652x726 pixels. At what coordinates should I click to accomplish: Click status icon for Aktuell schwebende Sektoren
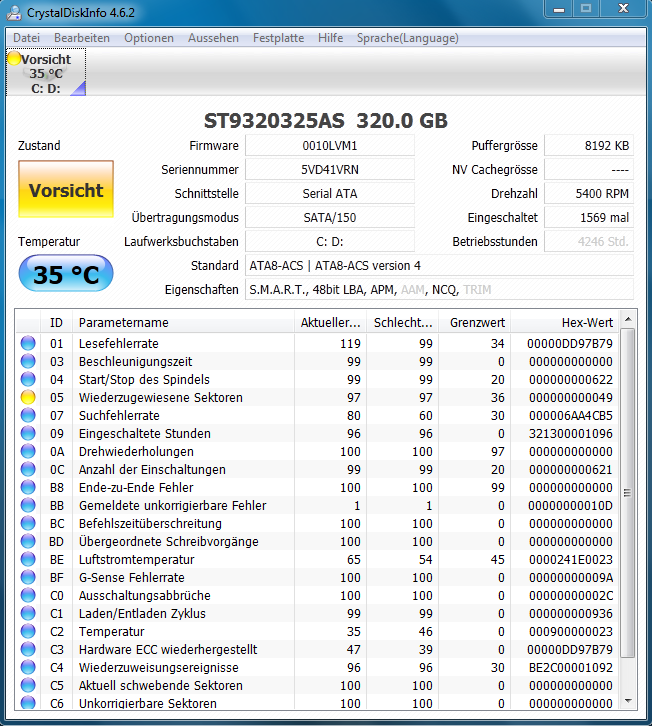(x=28, y=685)
